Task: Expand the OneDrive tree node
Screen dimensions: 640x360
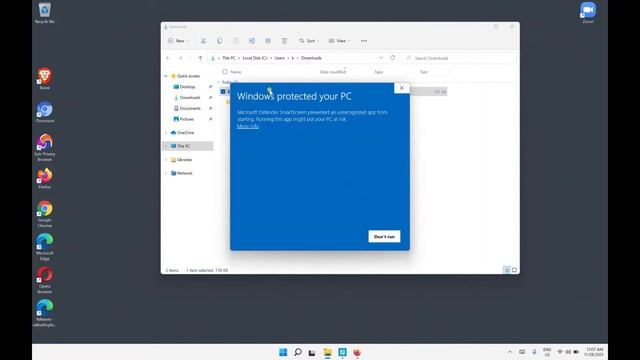Action: click(x=166, y=133)
